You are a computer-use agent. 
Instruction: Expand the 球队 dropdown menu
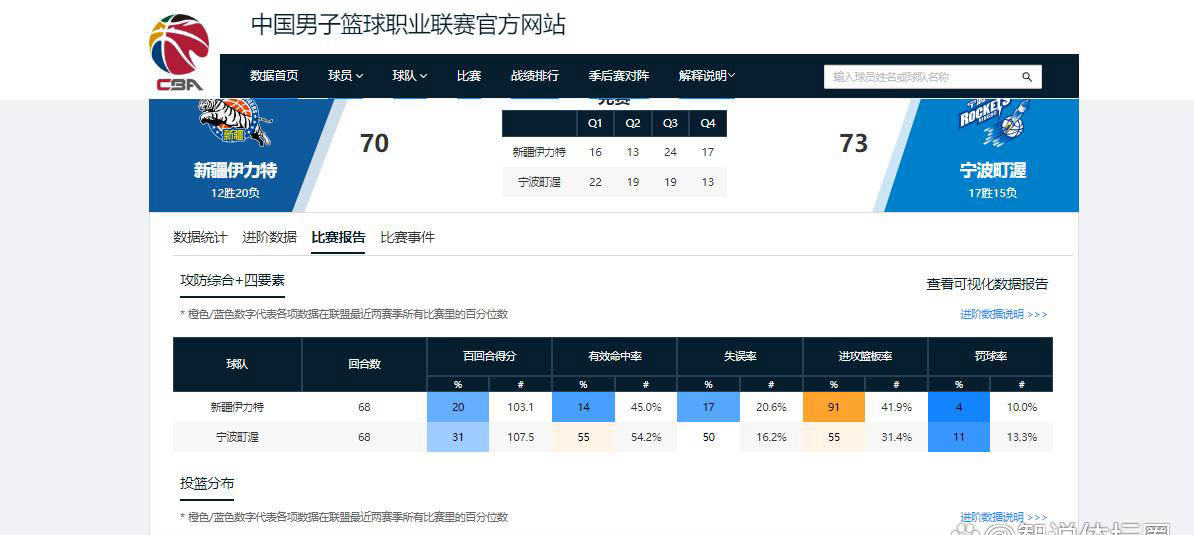coord(410,76)
